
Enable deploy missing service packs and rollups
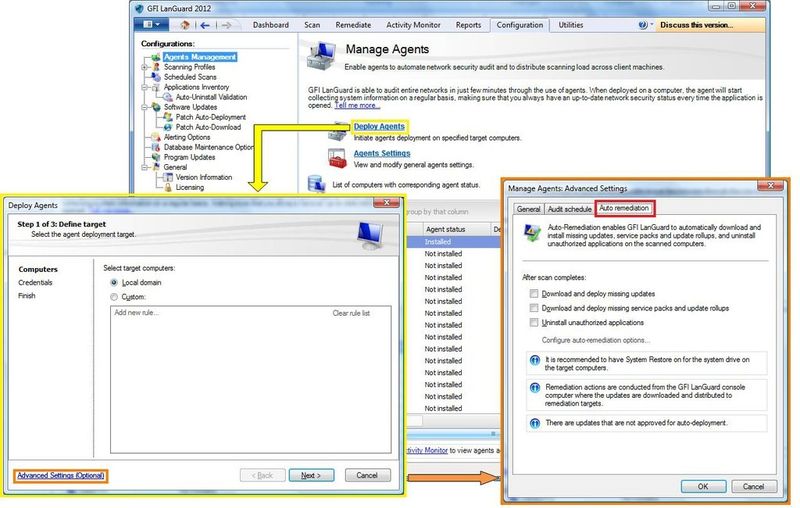[534, 308]
